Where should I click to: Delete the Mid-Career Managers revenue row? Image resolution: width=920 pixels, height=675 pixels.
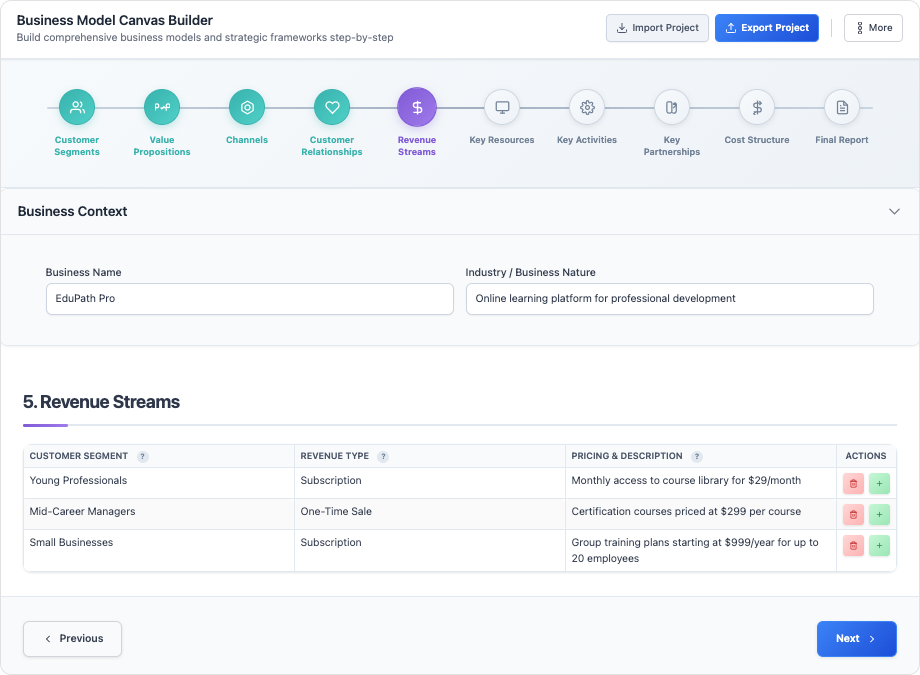tap(854, 515)
